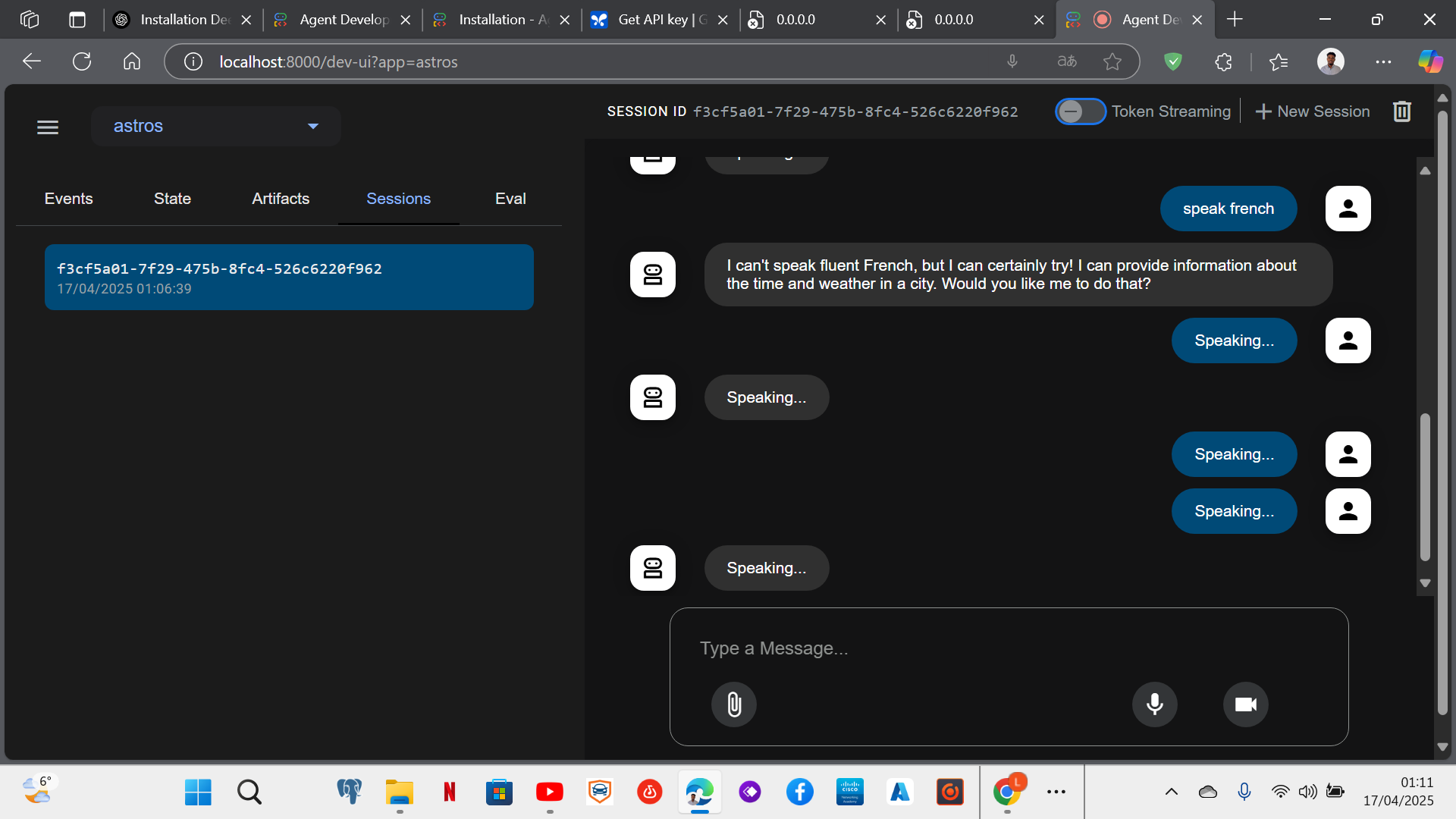Delete session using trash can icon
Viewport: 1456px width, 819px height.
click(x=1401, y=111)
